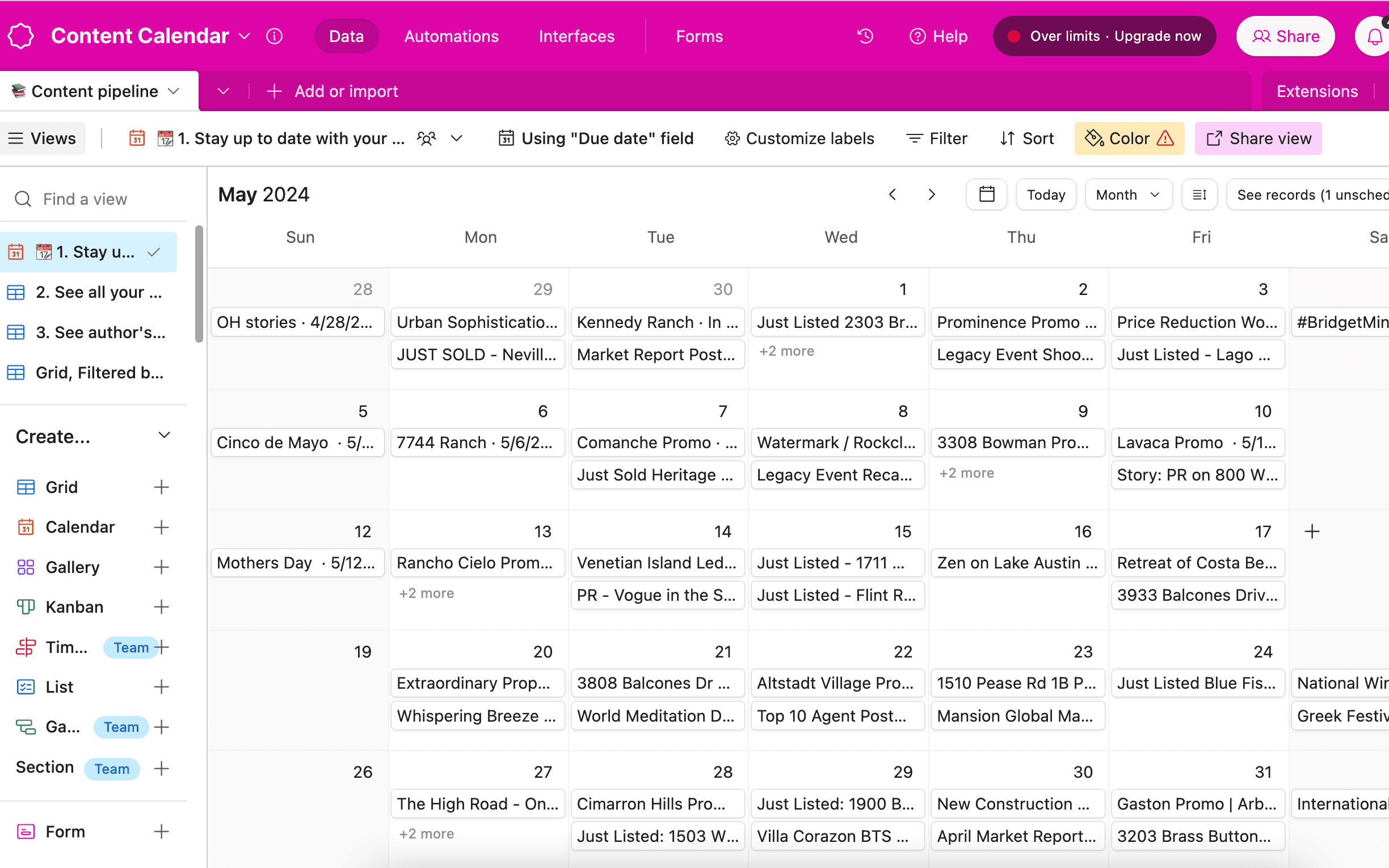Open base history clock icon
Viewport: 1389px width, 868px height.
(865, 36)
